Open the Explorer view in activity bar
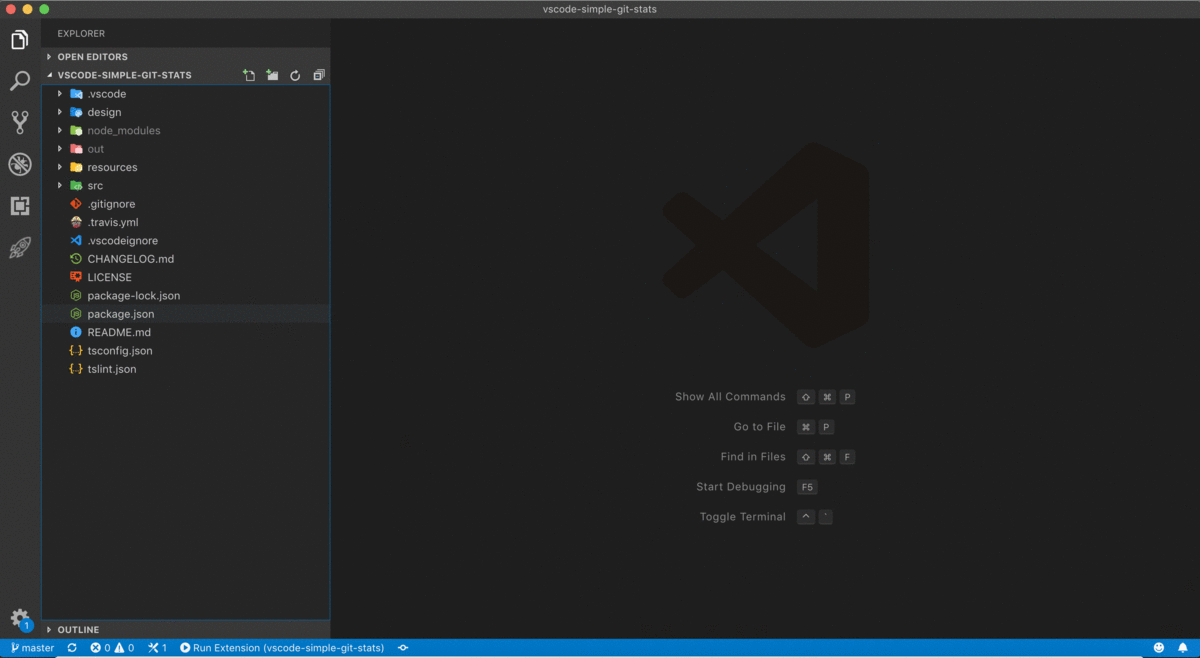Screen dimensions: 1200x658 click(20, 40)
